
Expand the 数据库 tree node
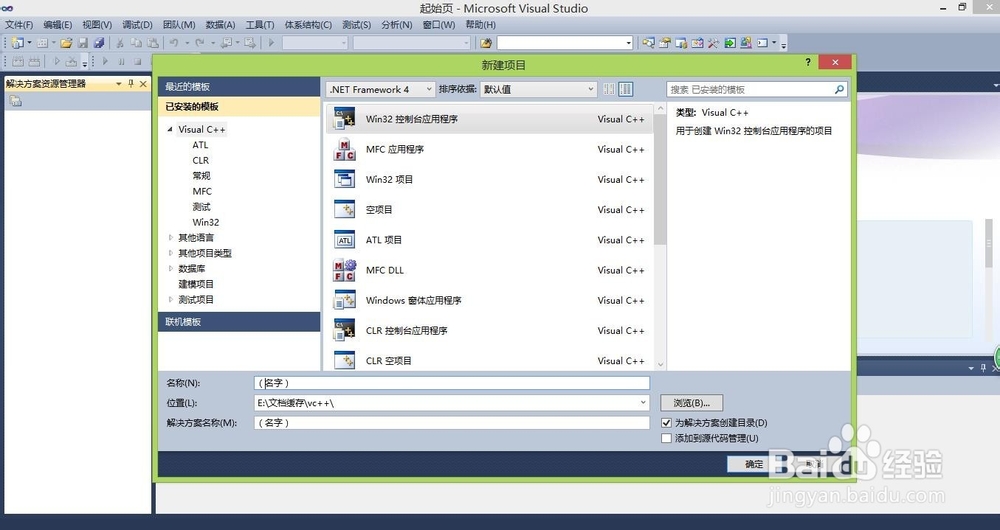click(170, 269)
